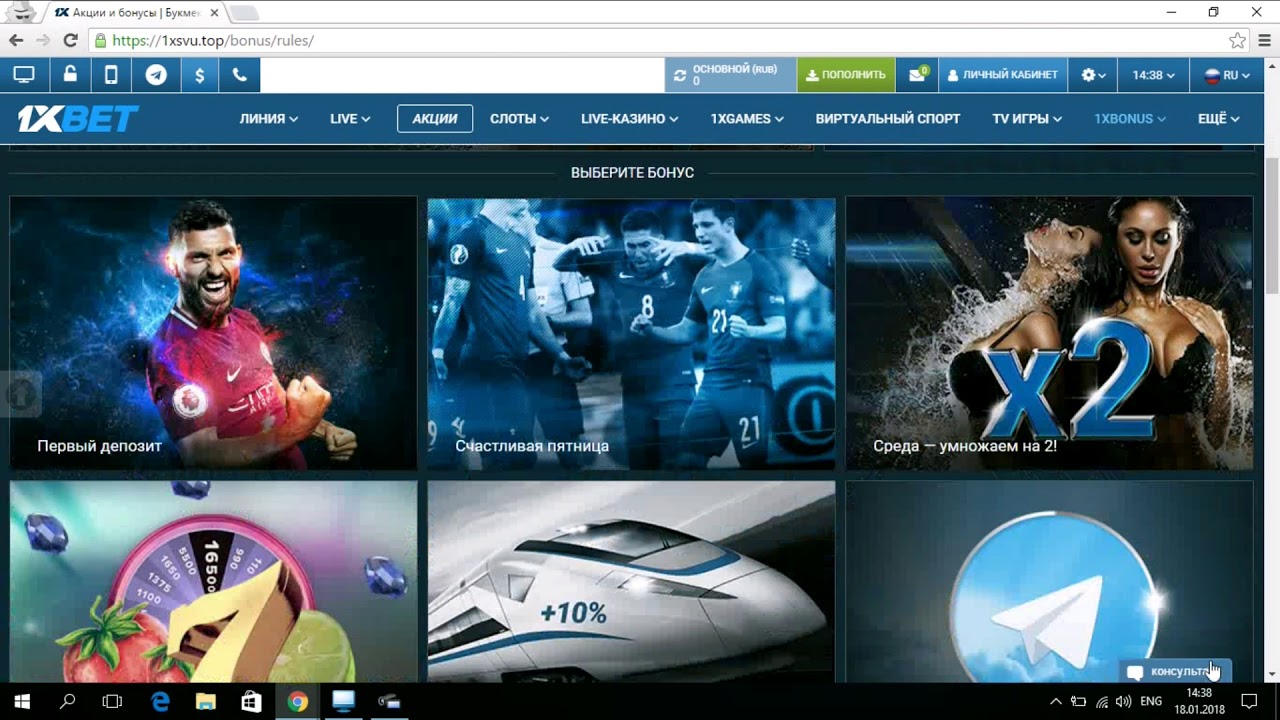Open File Explorer from the taskbar
Screen dimensions: 1280x720
point(205,702)
